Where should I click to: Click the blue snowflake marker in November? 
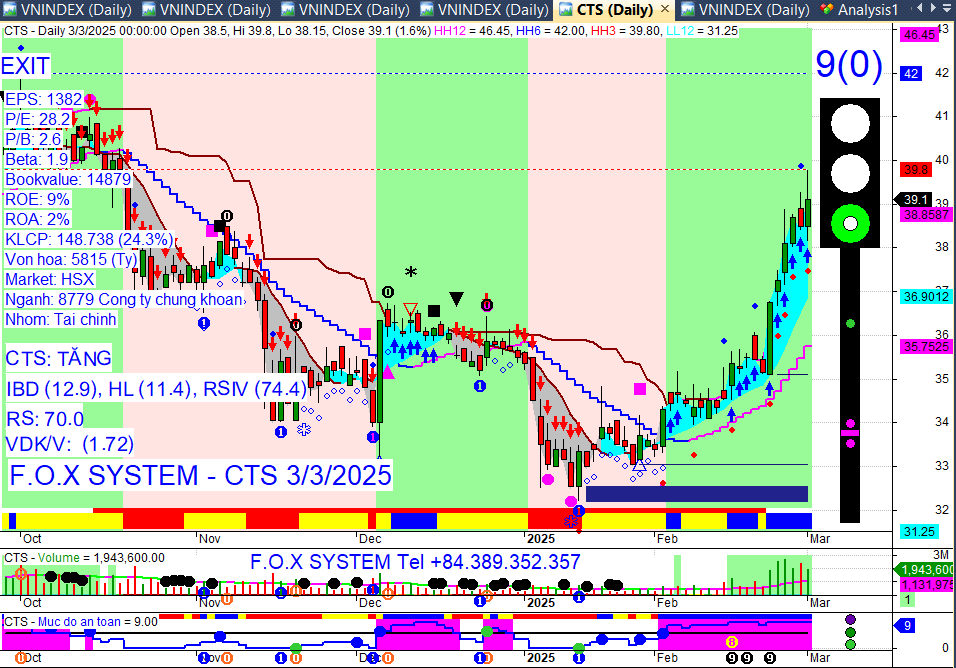coord(304,430)
